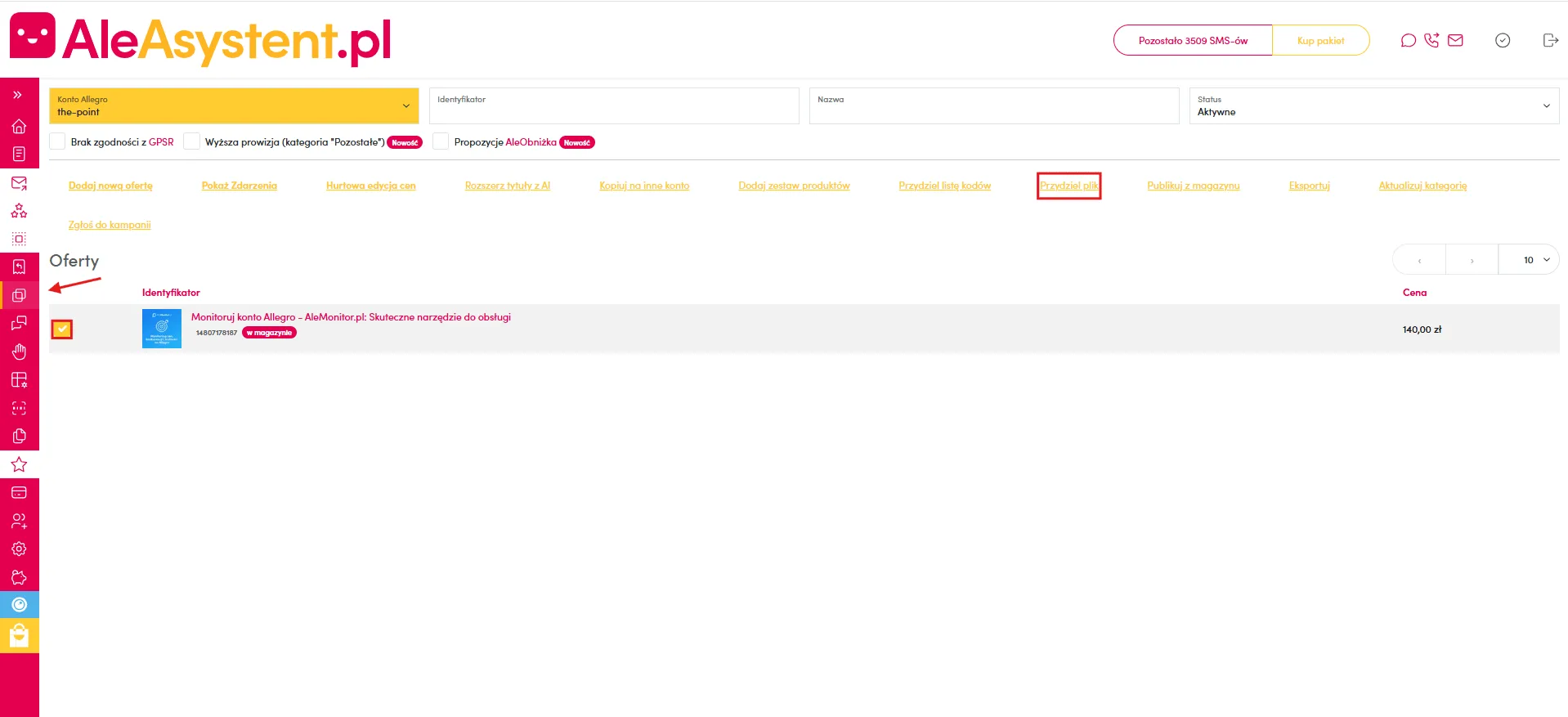The image size is (1568, 717).
Task: Toggle the Wyższa prowizja checkbox
Action: [x=192, y=141]
